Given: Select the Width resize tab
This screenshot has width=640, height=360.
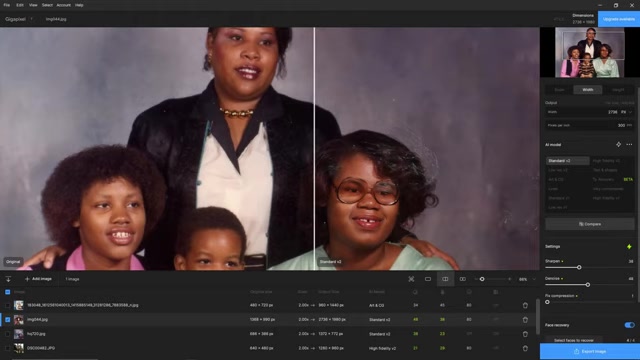Looking at the screenshot, I should pos(588,90).
